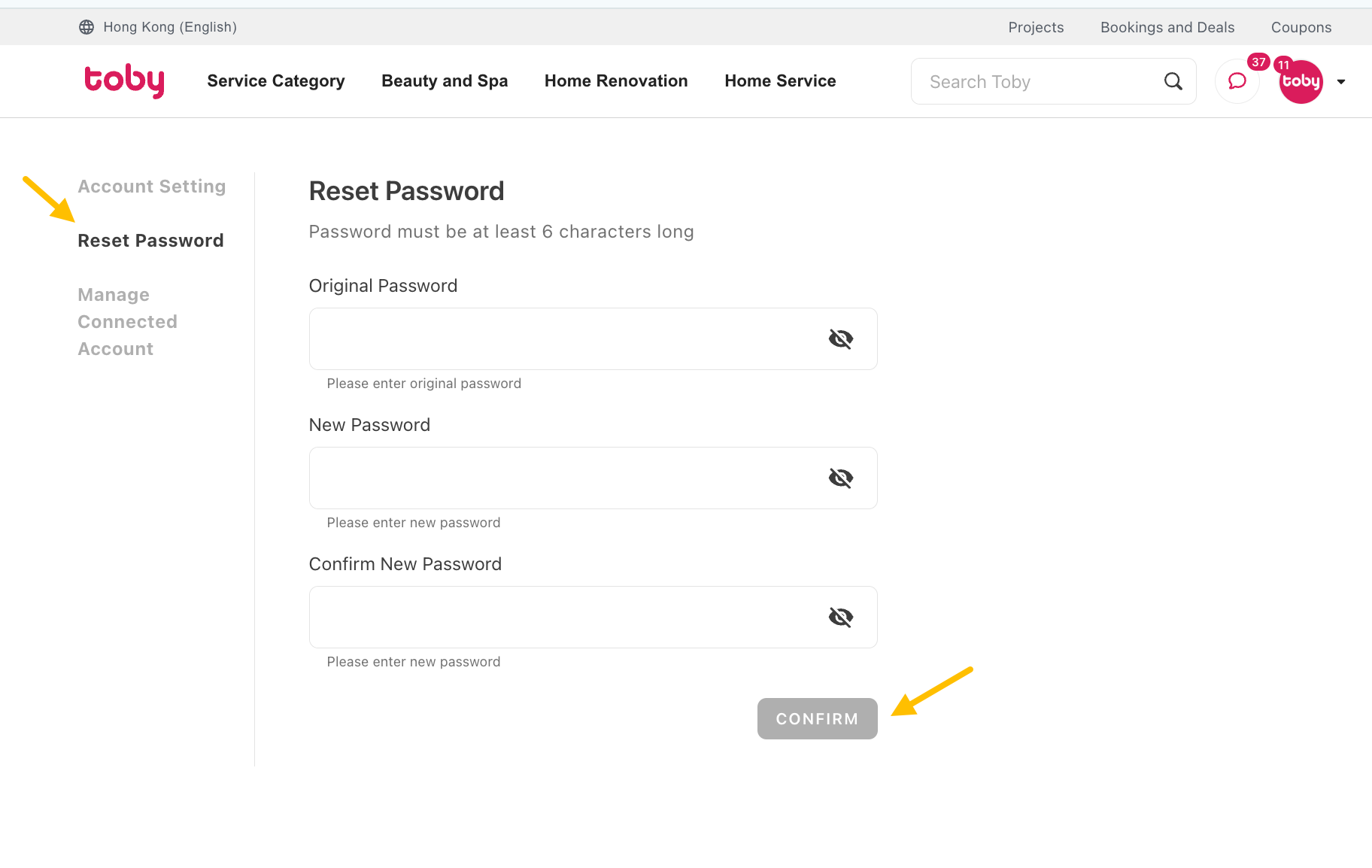
Task: Open the Service Category menu
Action: [276, 81]
